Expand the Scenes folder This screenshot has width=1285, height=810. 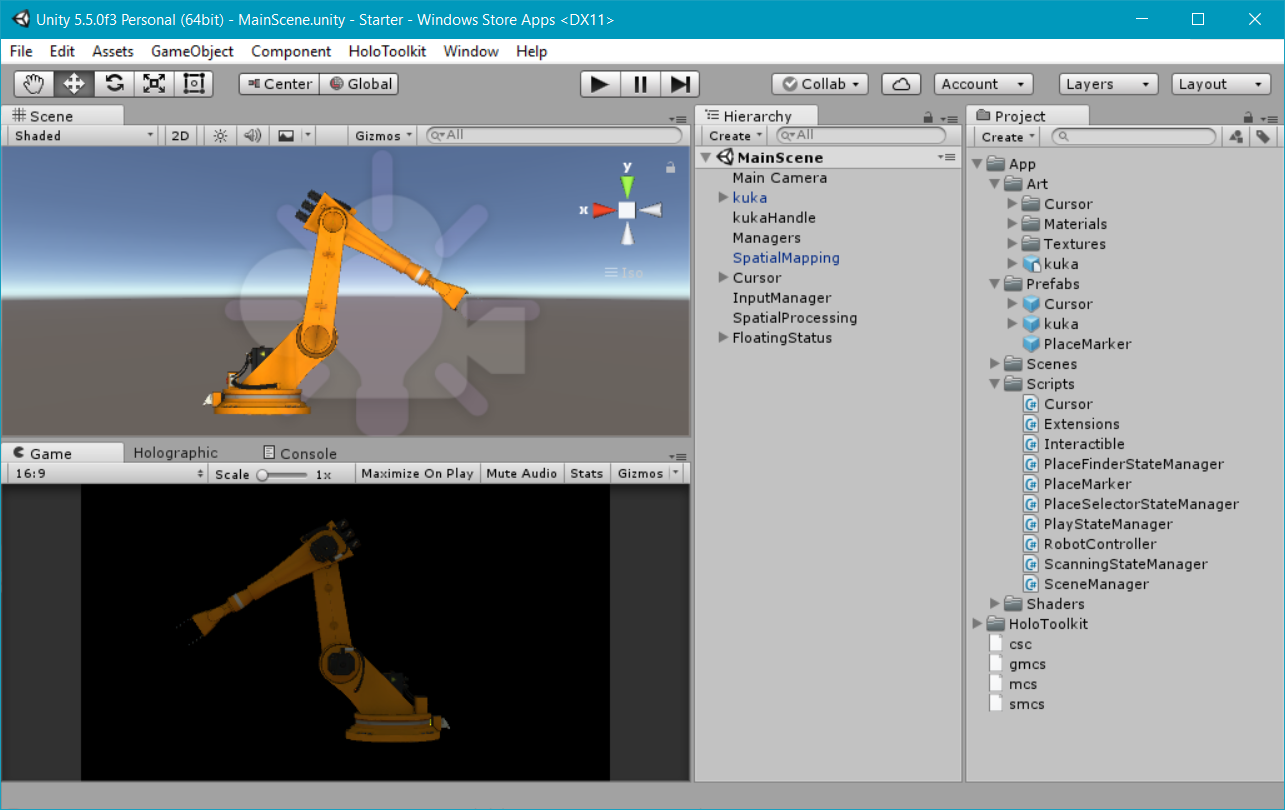click(x=995, y=364)
